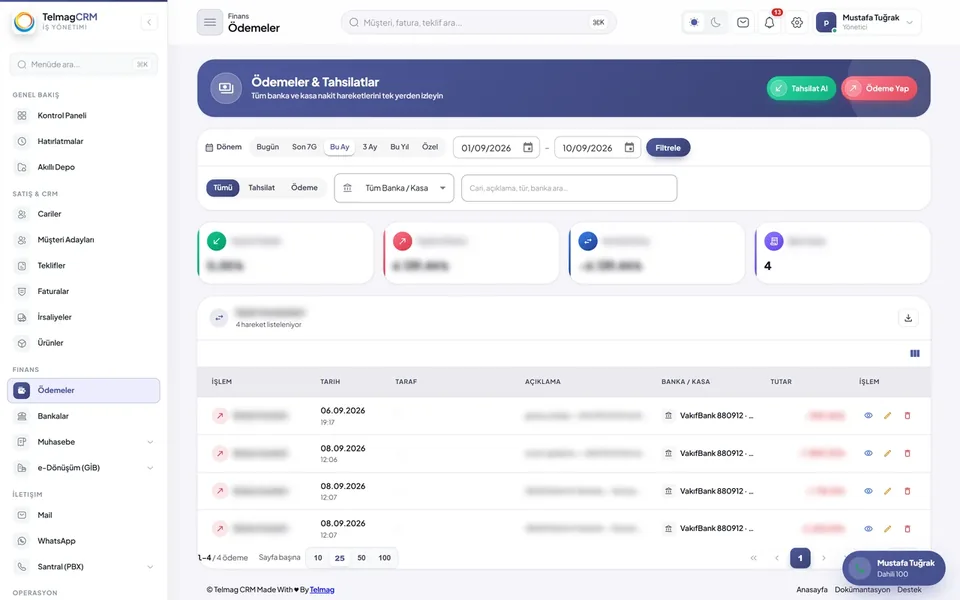Open Akıllı Depo in the sidebar

[x=84, y=167]
